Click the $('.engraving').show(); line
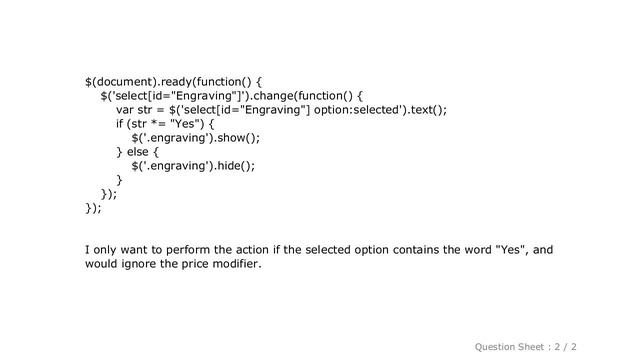This screenshot has height=360, width=640. tap(196, 138)
